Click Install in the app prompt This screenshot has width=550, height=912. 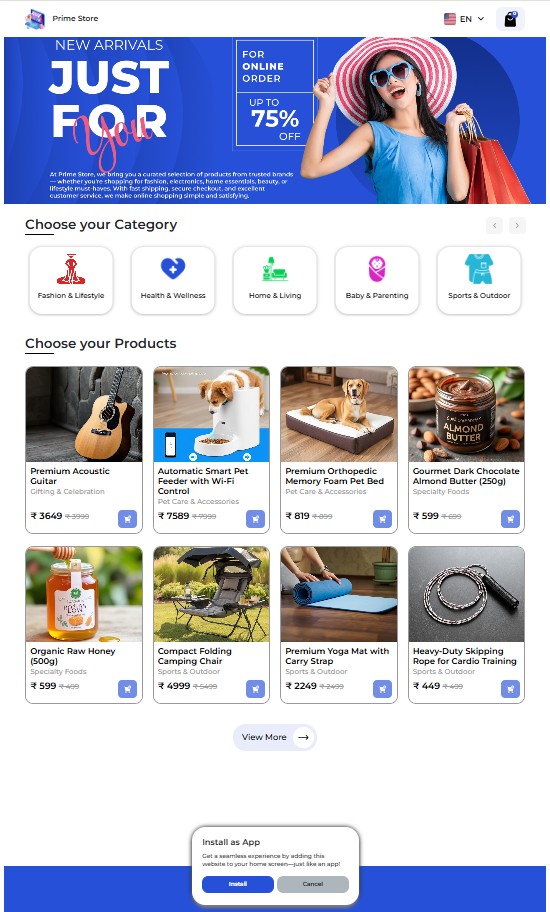[238, 884]
